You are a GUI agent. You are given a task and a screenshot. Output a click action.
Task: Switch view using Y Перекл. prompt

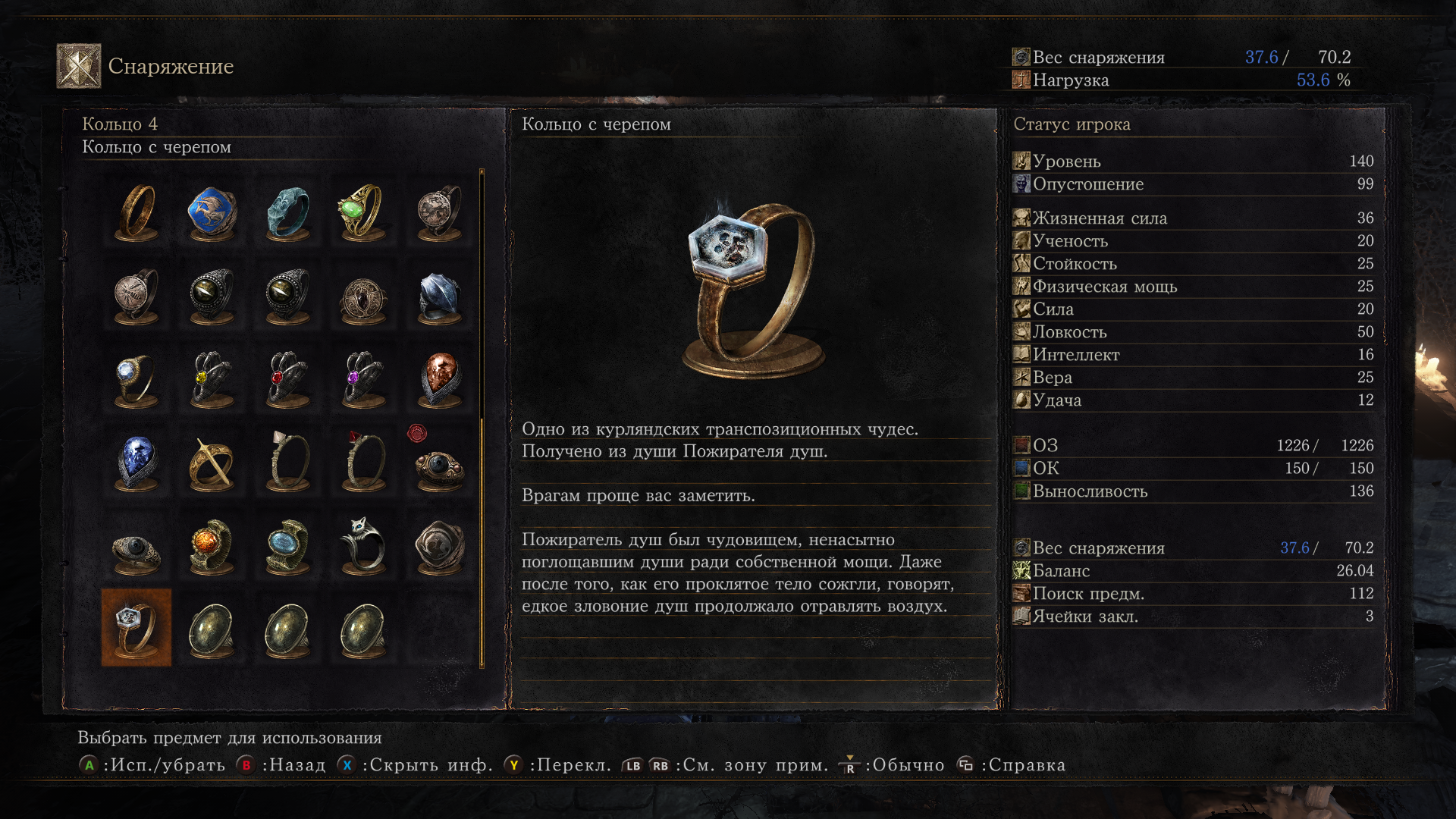(558, 765)
